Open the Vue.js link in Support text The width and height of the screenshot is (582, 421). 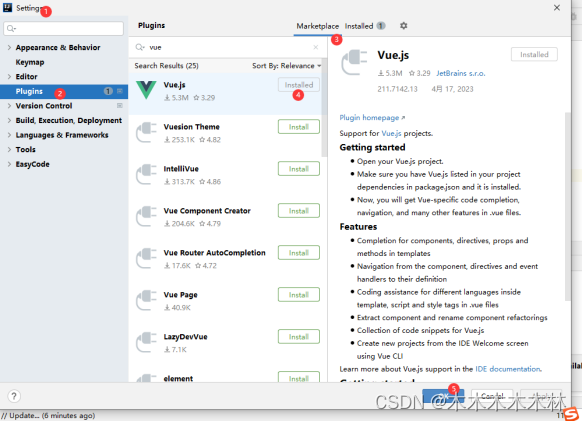pos(391,133)
